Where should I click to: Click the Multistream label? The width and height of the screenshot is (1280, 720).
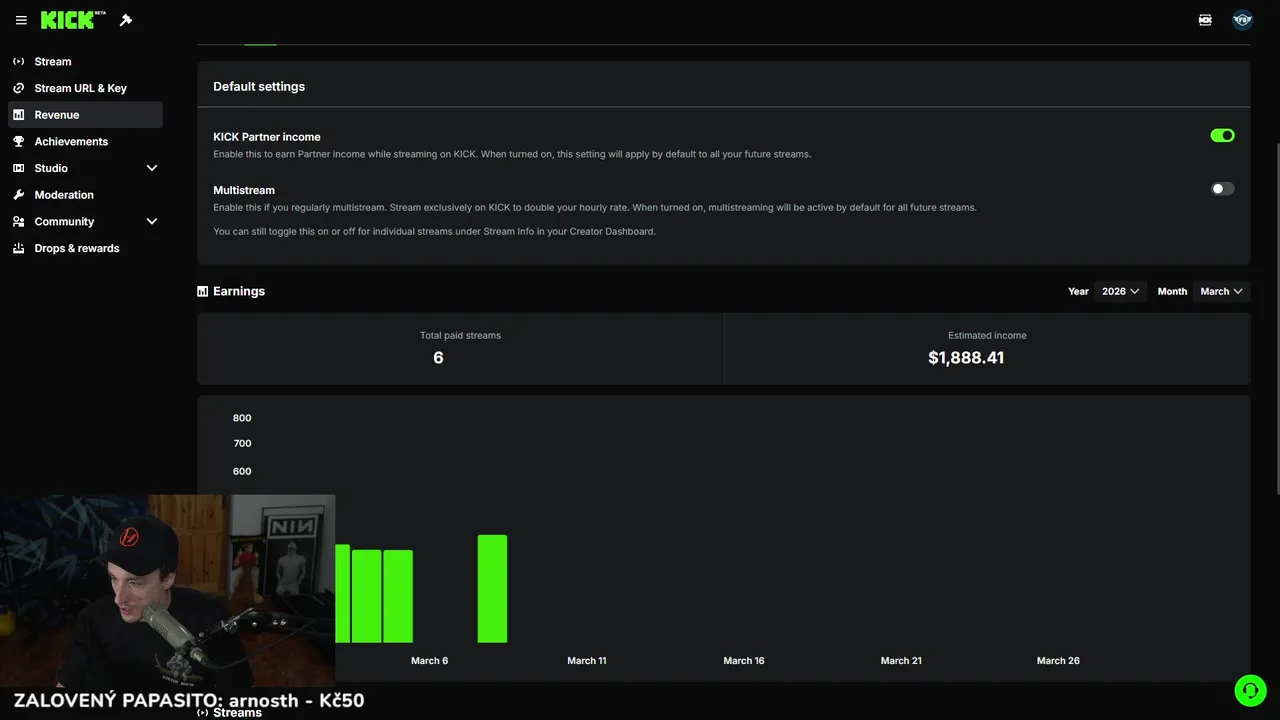point(244,190)
